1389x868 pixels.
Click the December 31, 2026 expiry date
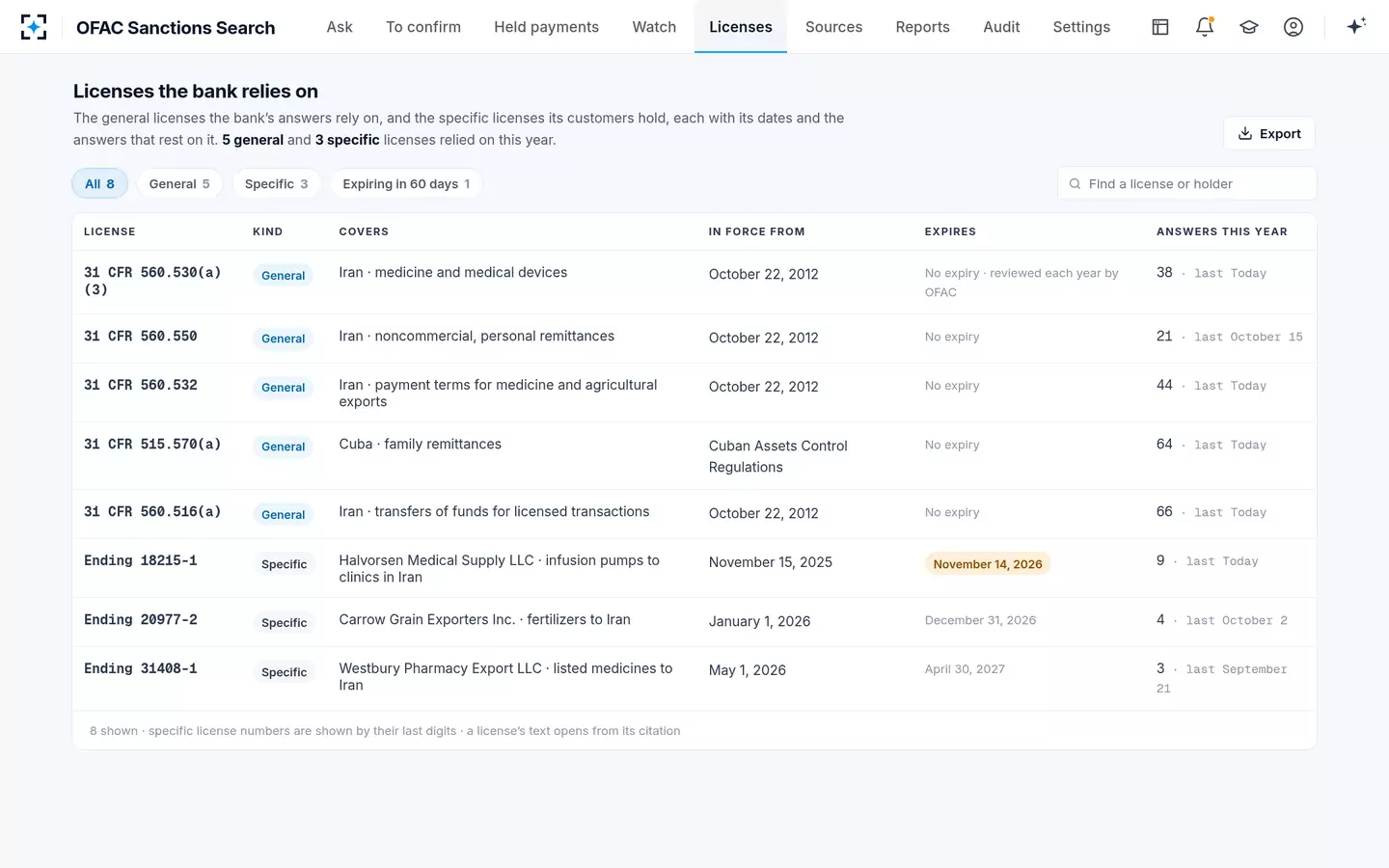pos(980,620)
